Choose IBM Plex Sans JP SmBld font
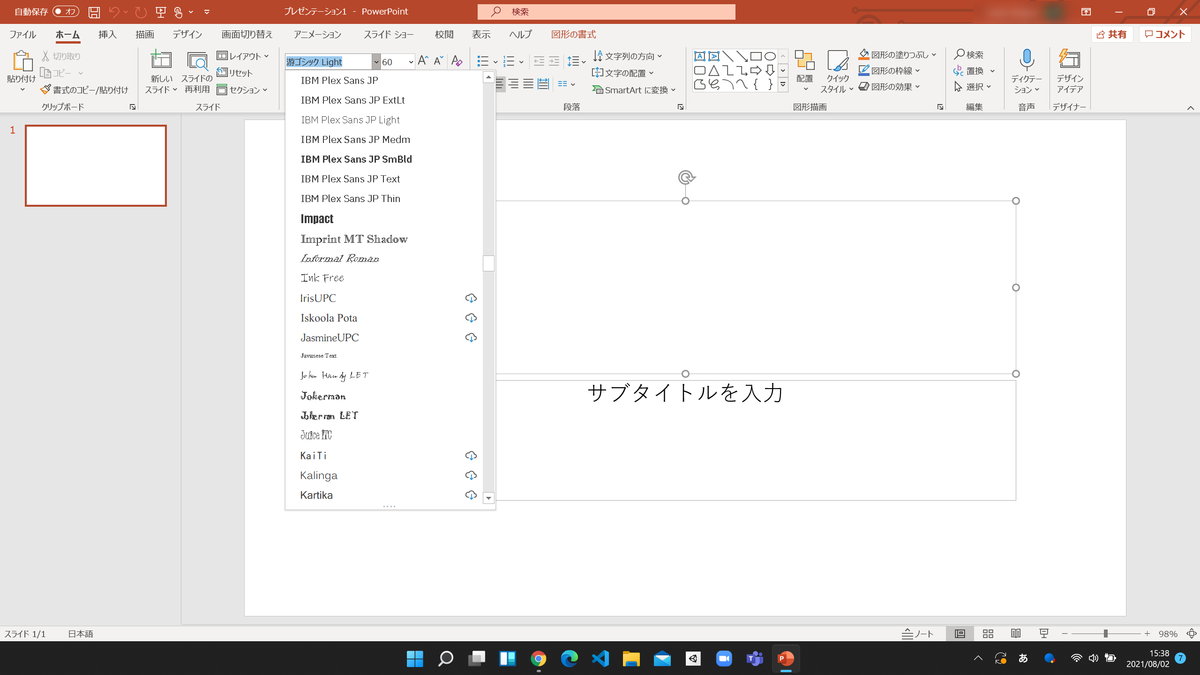The height and width of the screenshot is (675, 1200). coord(356,159)
